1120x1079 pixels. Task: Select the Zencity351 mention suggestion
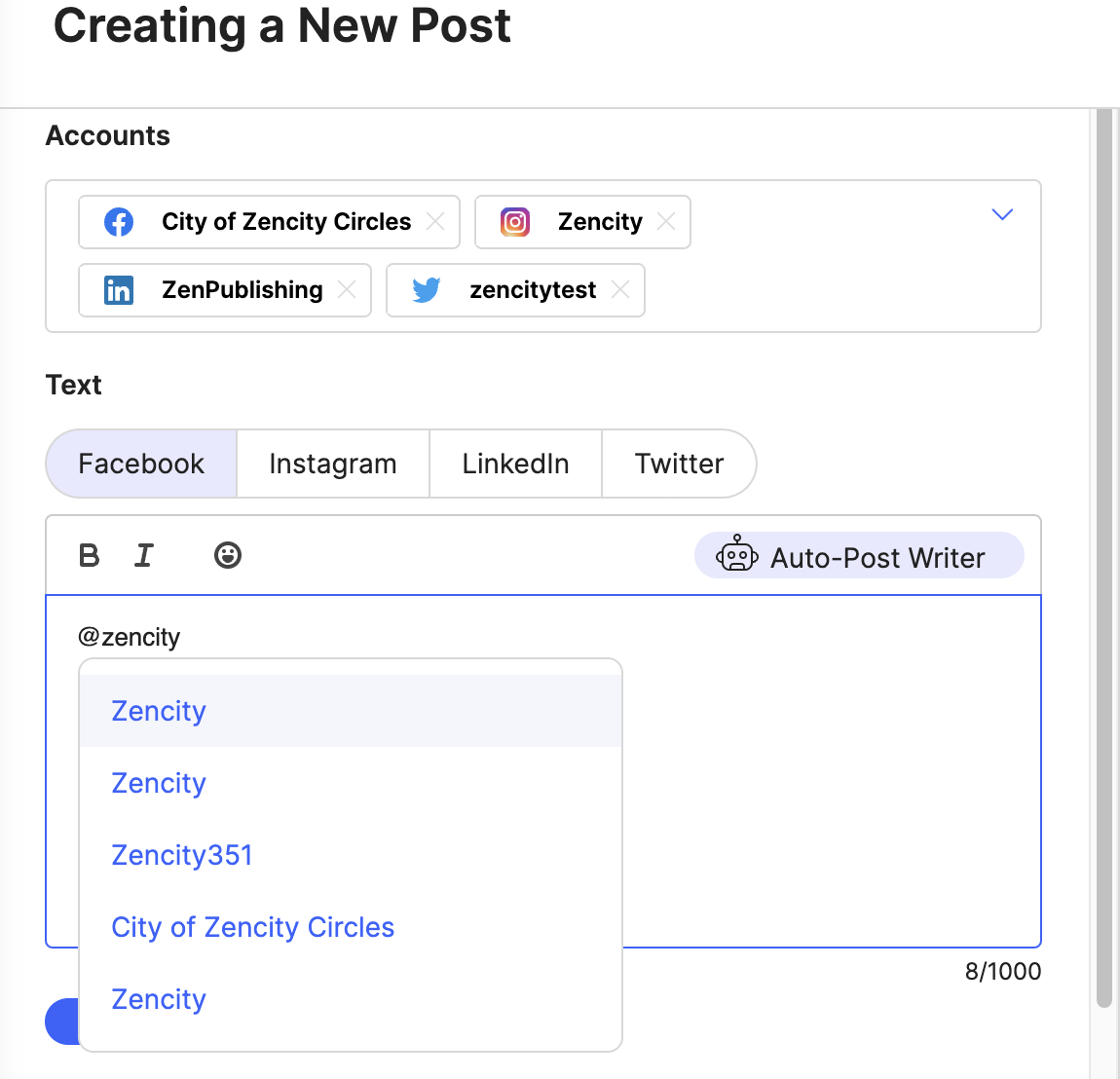350,855
